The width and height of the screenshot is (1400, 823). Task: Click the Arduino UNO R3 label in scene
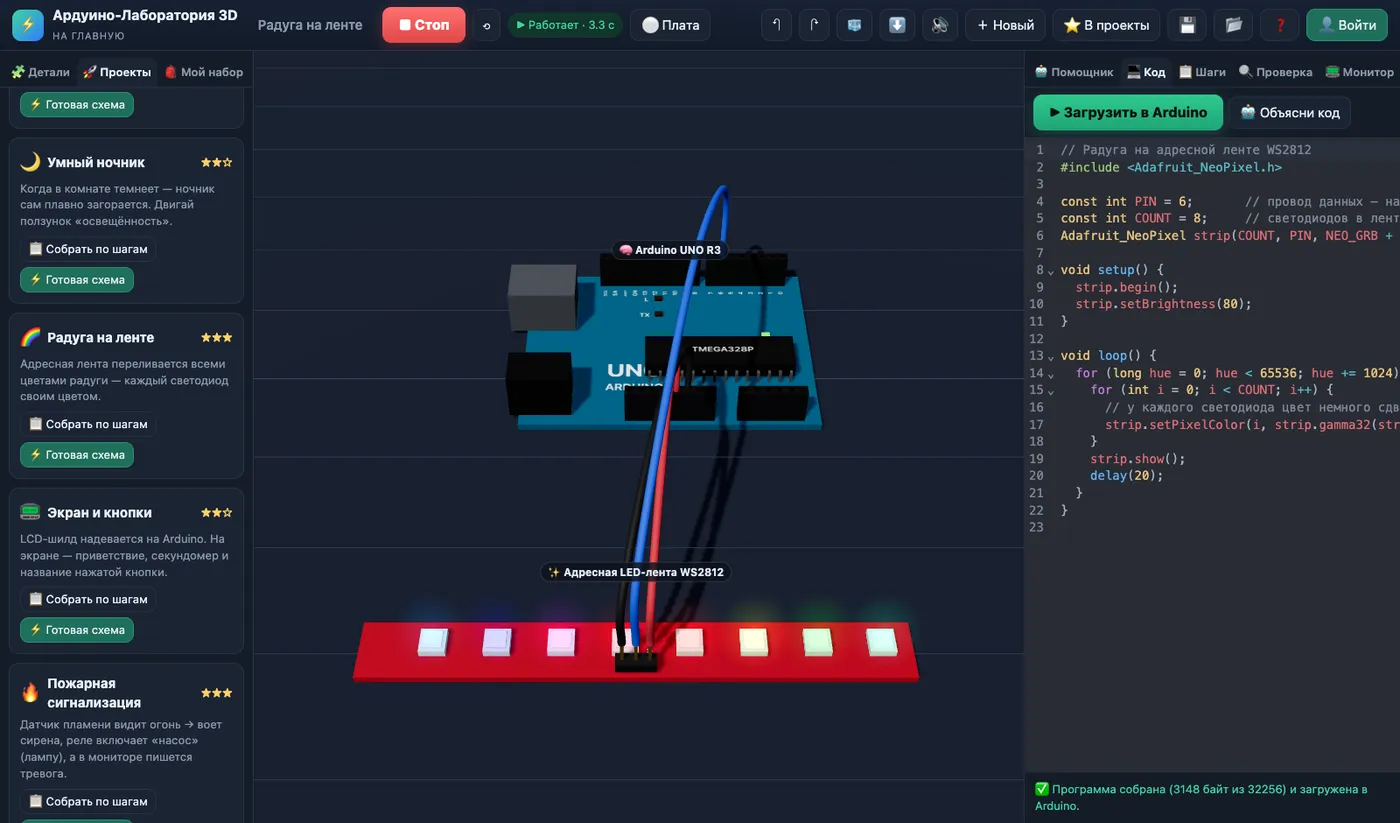pyautogui.click(x=670, y=250)
